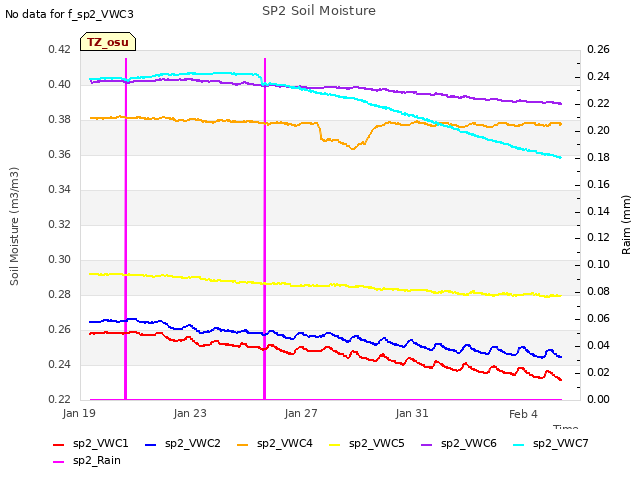Click the sp2_VWC5 legend label

coord(376,443)
